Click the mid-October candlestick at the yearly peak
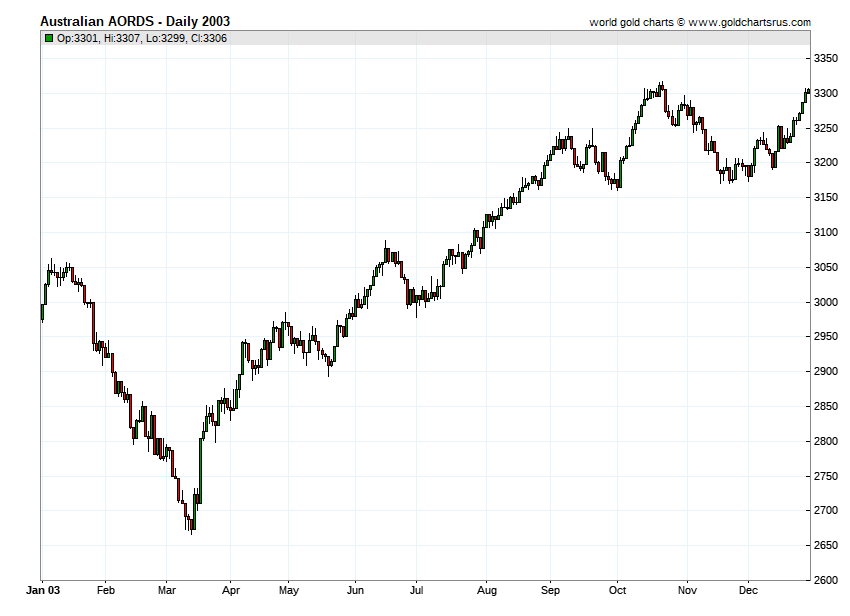Viewport: 850px width, 616px height. coord(661,88)
